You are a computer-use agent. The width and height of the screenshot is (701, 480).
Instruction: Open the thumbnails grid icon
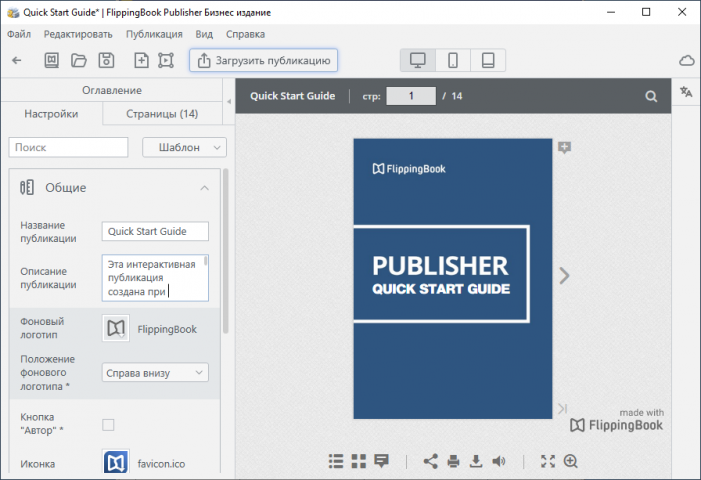click(359, 461)
